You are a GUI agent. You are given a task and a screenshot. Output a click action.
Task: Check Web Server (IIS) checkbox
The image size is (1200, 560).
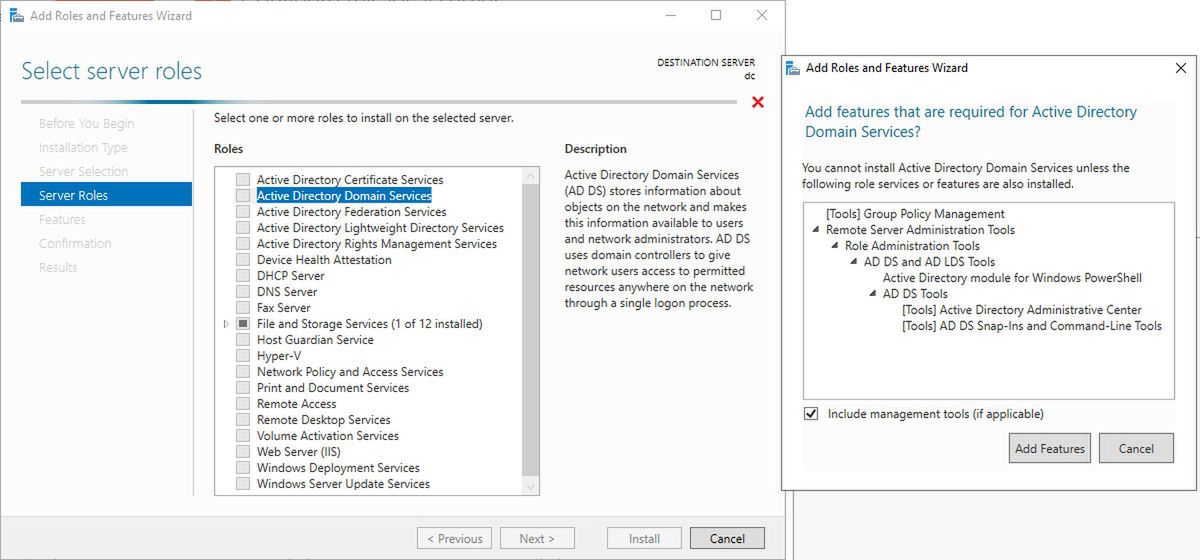[x=243, y=452]
